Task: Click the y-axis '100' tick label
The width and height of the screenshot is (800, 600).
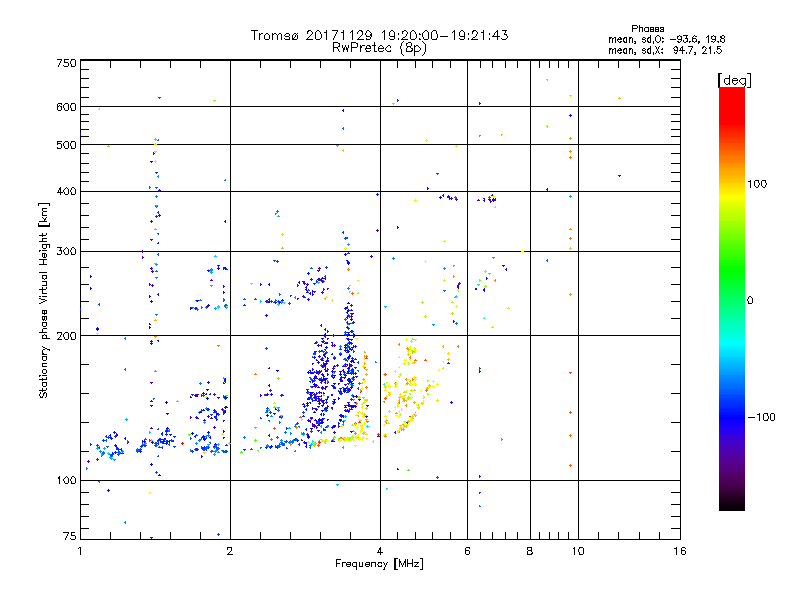Action: (66, 480)
